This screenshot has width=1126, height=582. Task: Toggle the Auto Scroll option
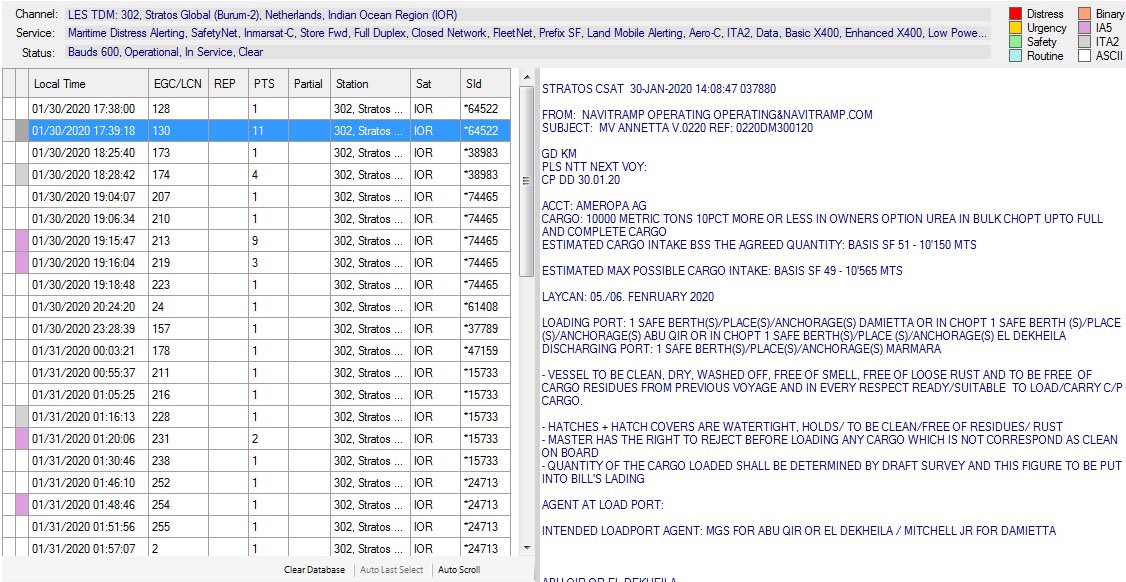459,570
